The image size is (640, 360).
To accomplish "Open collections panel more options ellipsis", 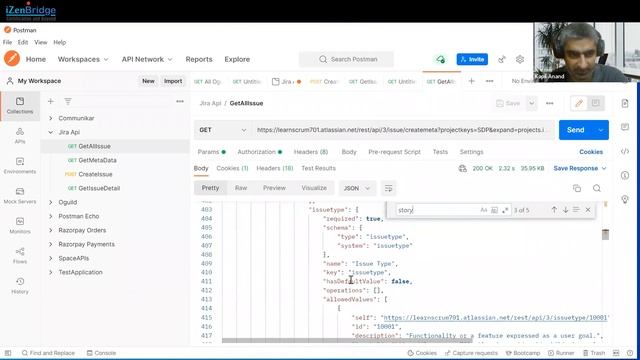I will (x=180, y=101).
